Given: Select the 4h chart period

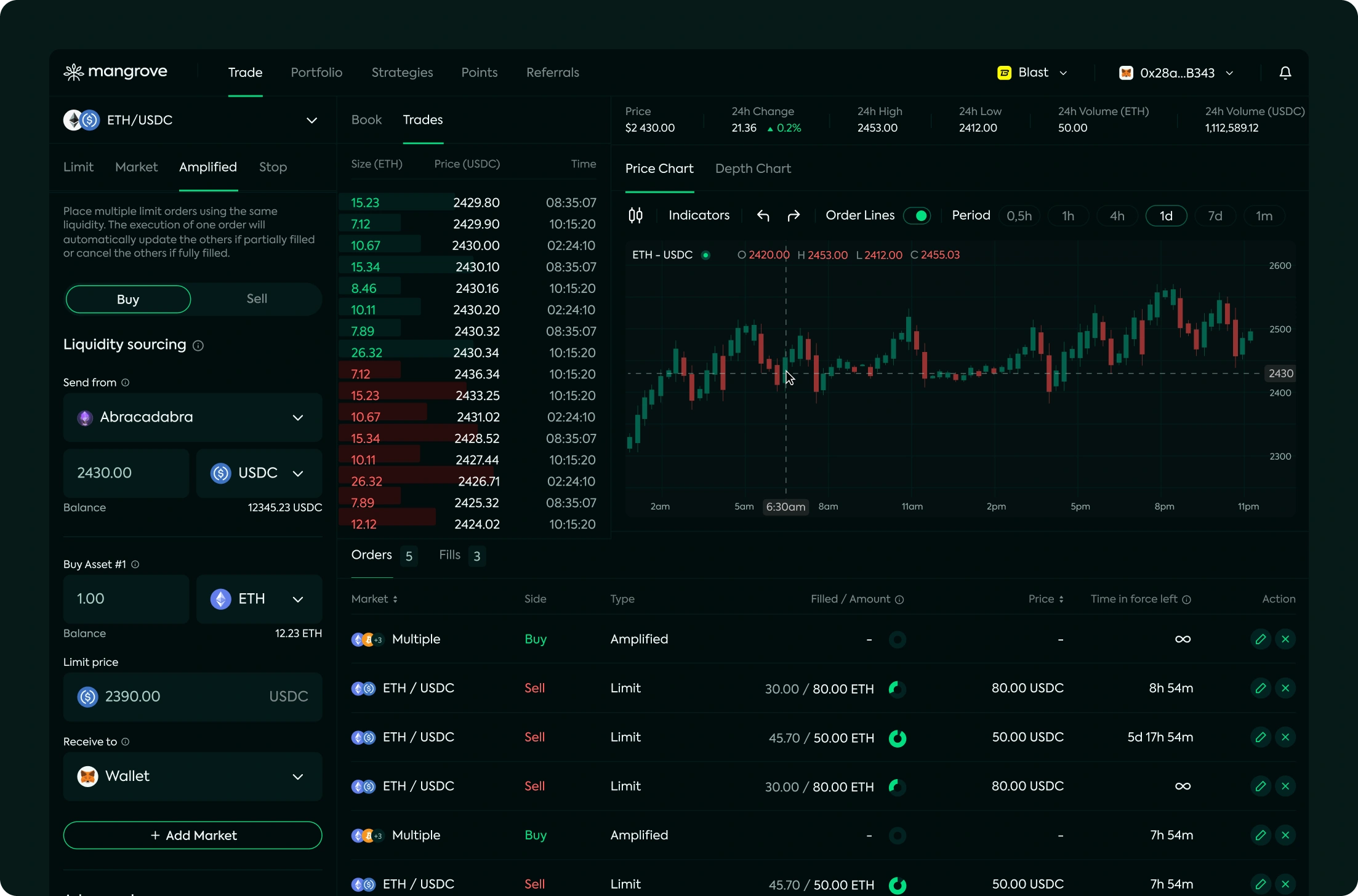Looking at the screenshot, I should point(1117,215).
